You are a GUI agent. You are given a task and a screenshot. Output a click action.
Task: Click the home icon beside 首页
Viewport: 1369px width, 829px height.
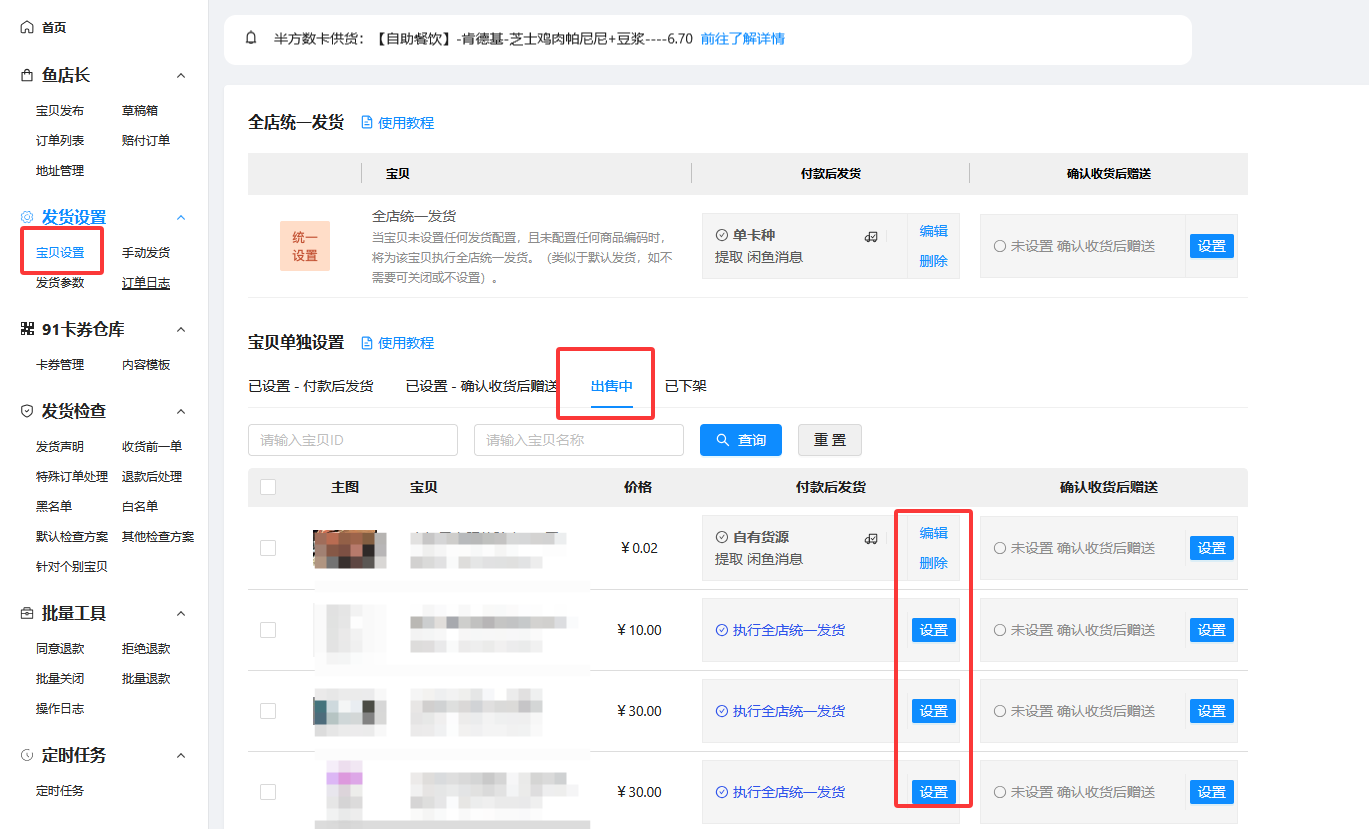point(26,27)
